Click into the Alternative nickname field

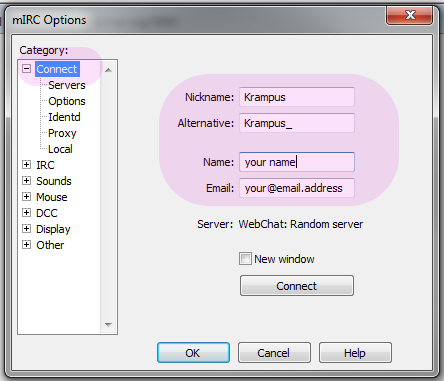click(x=297, y=123)
